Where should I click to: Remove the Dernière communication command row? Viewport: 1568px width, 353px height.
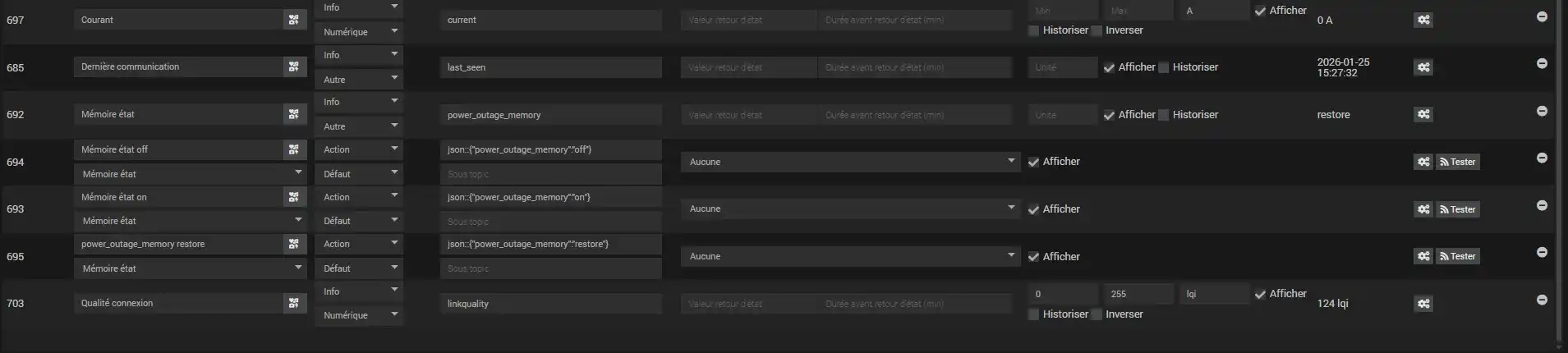[x=1542, y=64]
